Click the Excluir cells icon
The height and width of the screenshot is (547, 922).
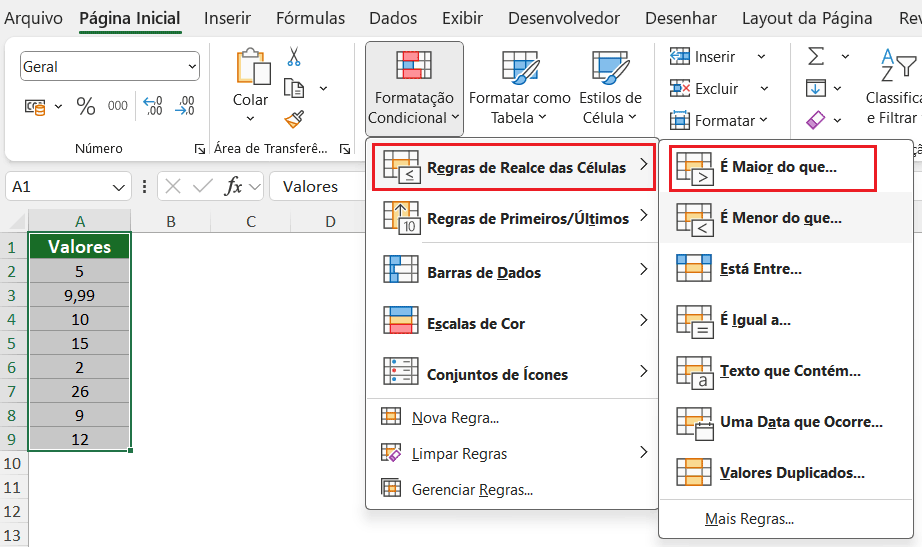(x=680, y=88)
